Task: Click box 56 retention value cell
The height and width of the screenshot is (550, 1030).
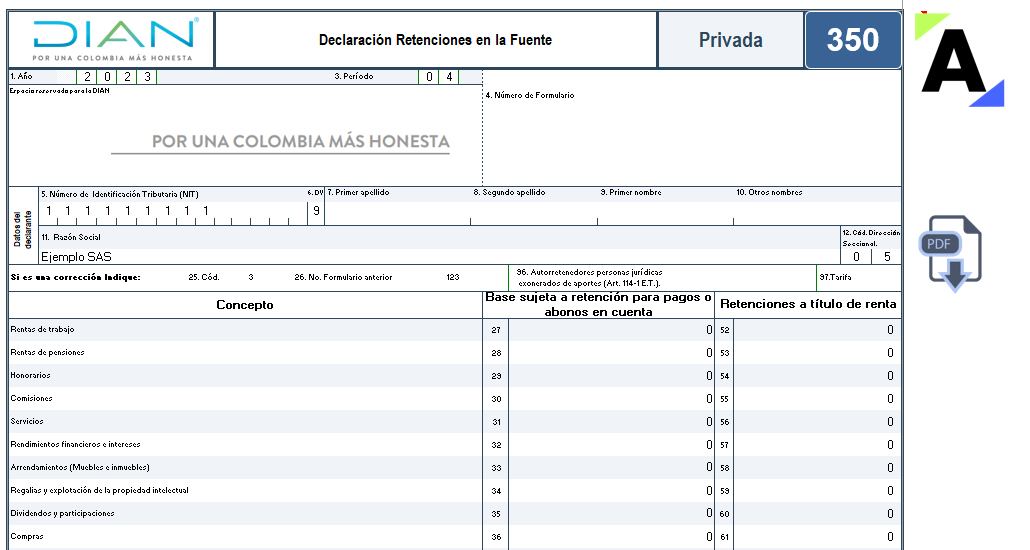Action: click(x=817, y=422)
